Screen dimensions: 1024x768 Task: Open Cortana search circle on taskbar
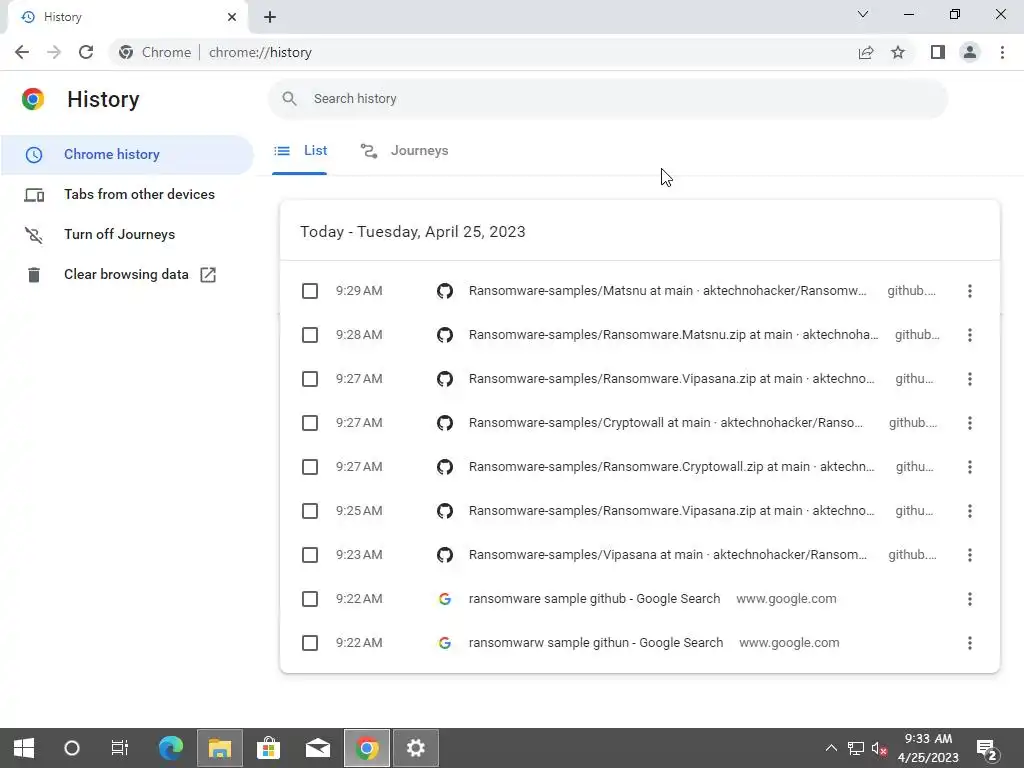72,748
